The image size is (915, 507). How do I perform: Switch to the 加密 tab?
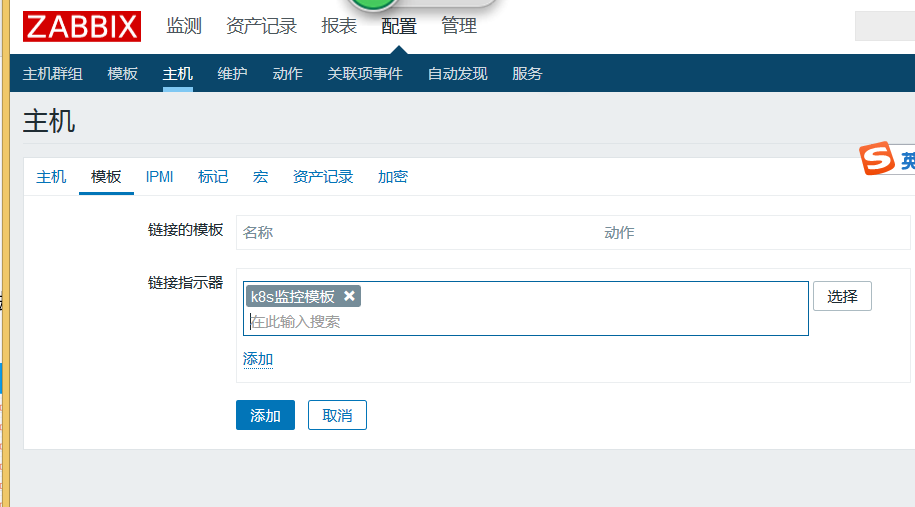pos(393,177)
